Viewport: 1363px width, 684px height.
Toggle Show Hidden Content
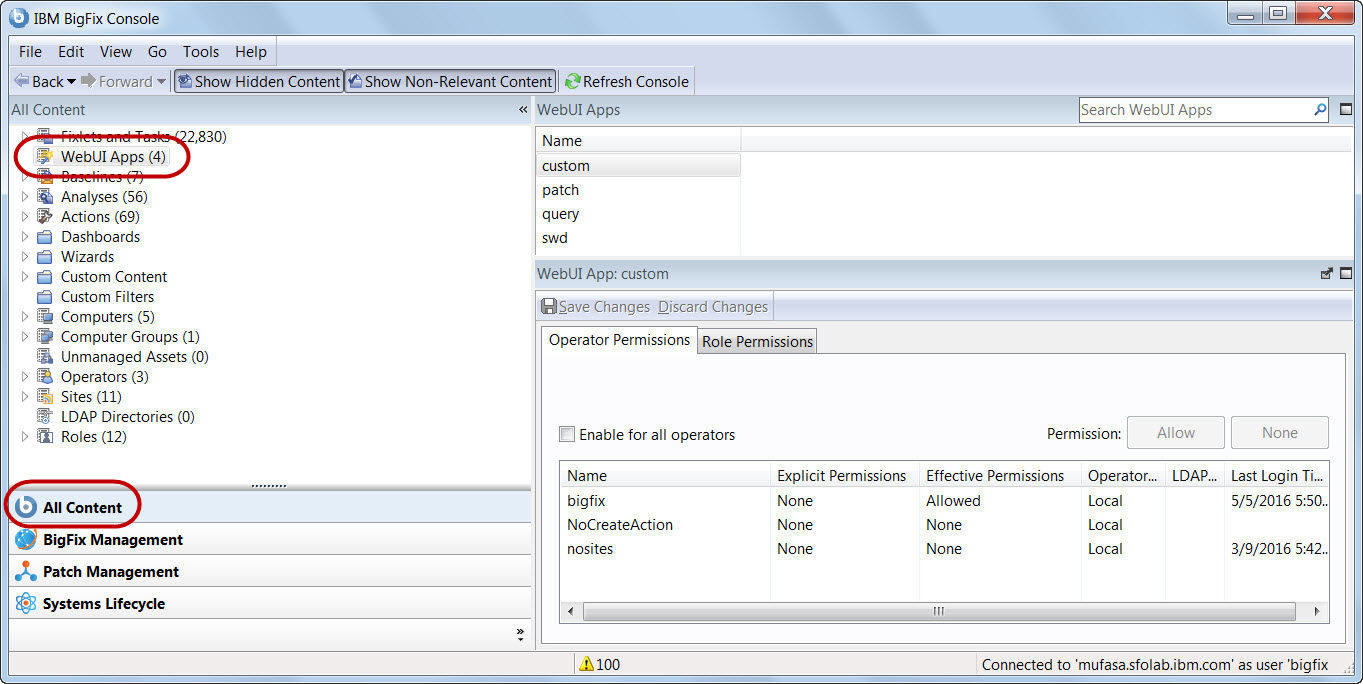coord(258,81)
